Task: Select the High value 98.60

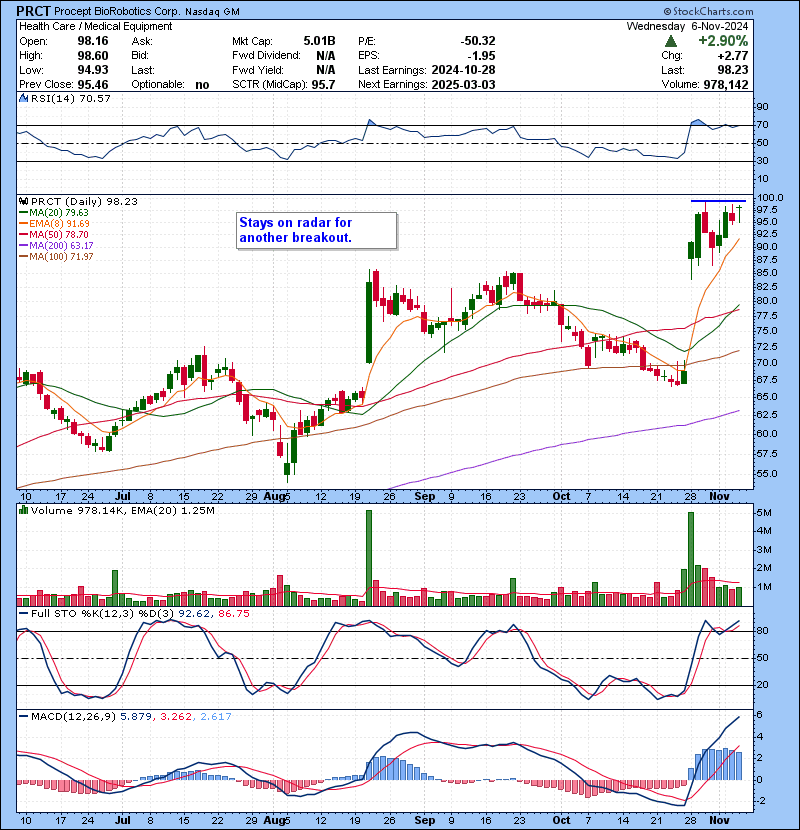Action: click(x=93, y=56)
